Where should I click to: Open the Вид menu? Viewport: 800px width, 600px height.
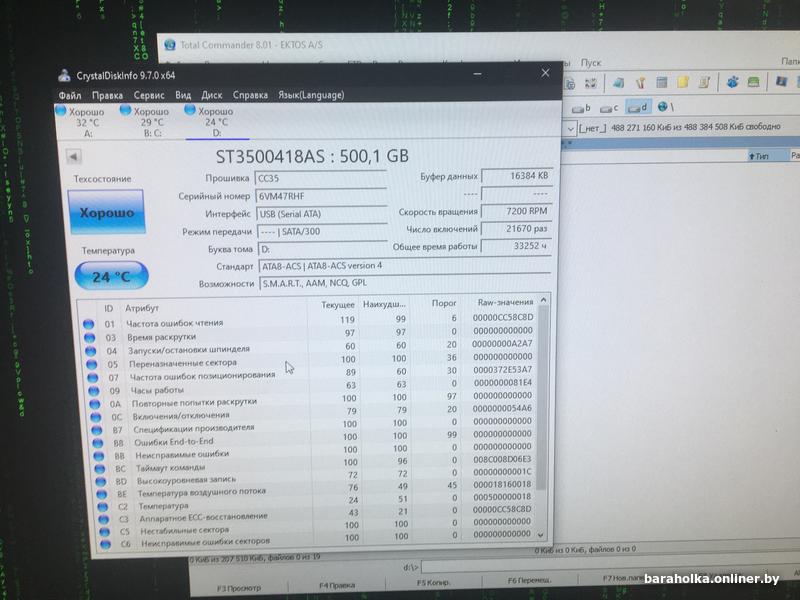(183, 95)
